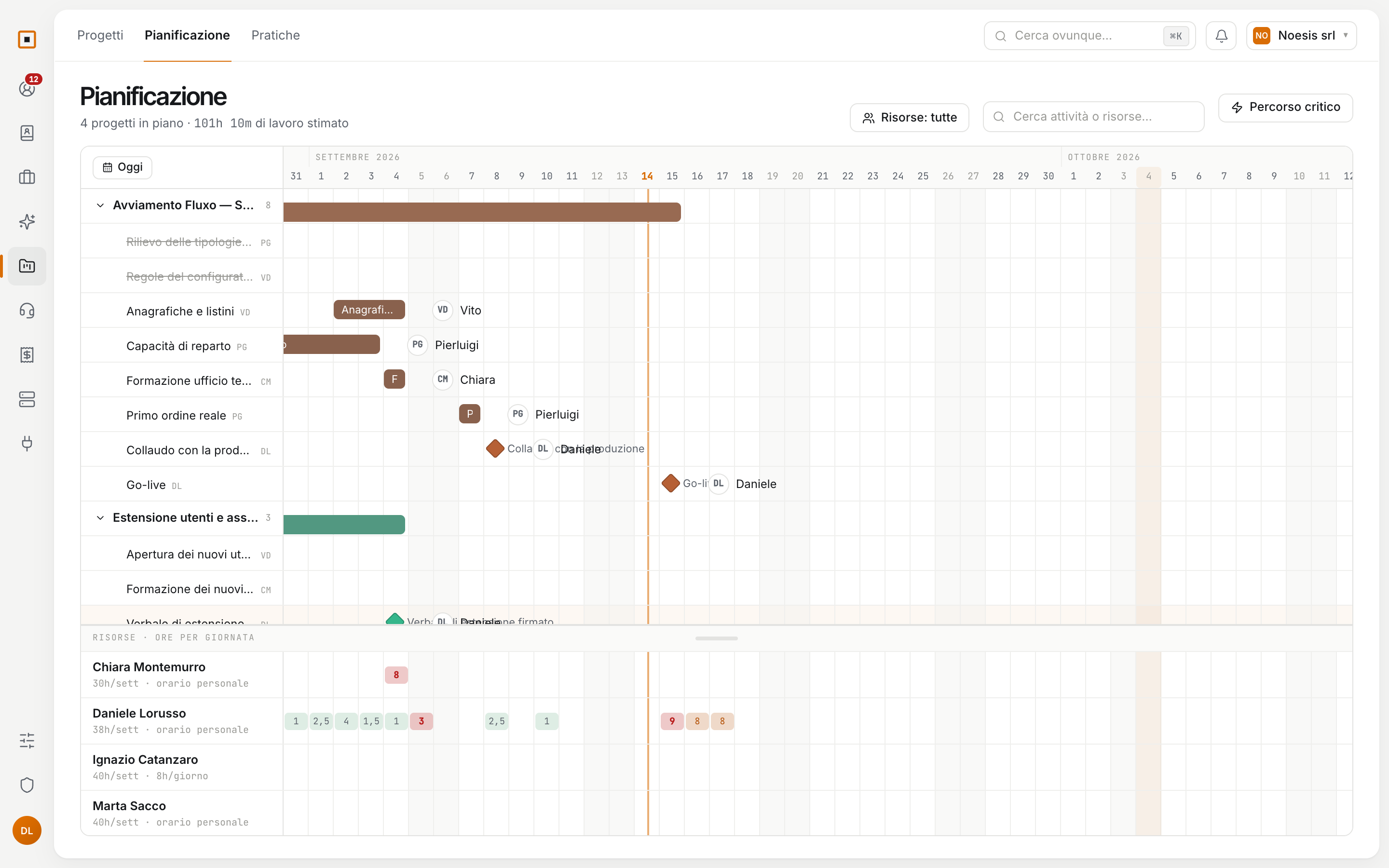Collapse Avviamento Fluxo project group
Viewport: 1389px width, 868px height.
tap(100, 205)
